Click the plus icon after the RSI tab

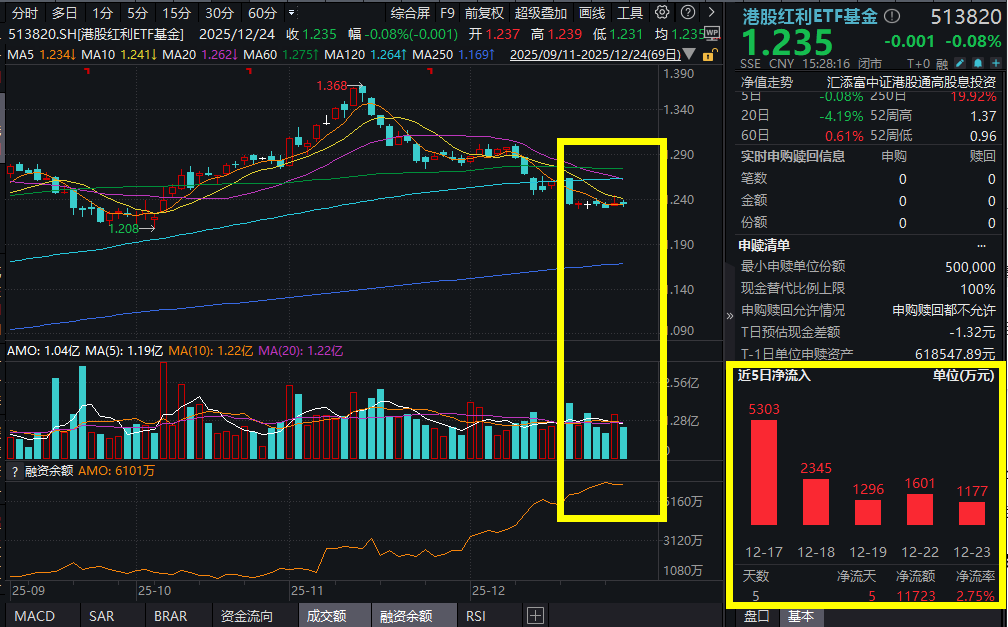tap(537, 616)
